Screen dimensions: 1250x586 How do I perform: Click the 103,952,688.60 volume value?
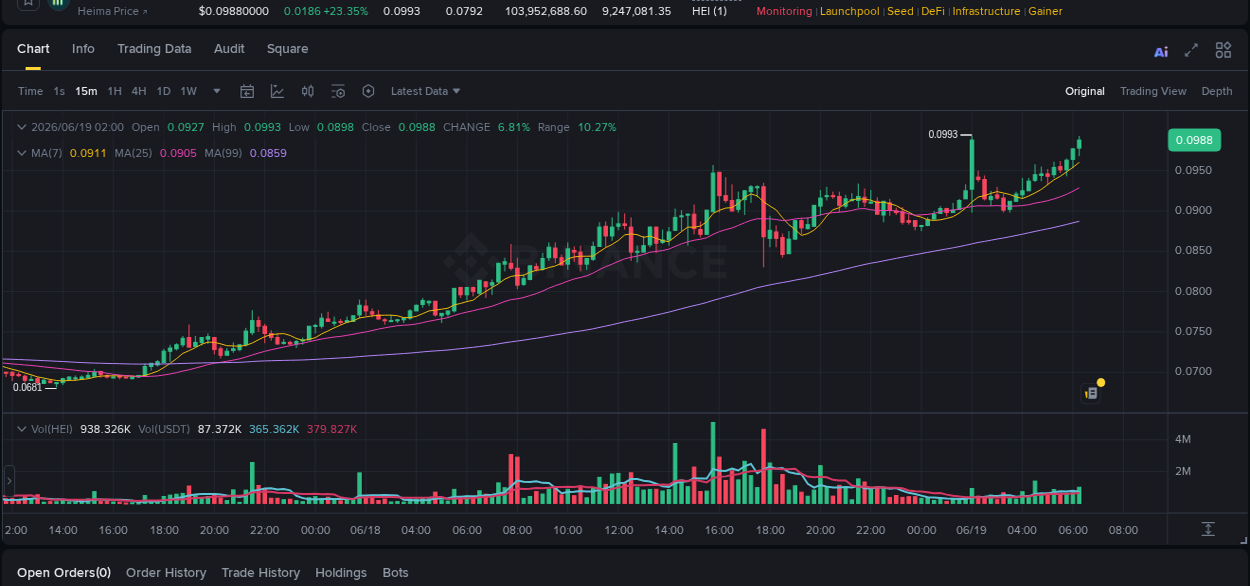tap(546, 12)
